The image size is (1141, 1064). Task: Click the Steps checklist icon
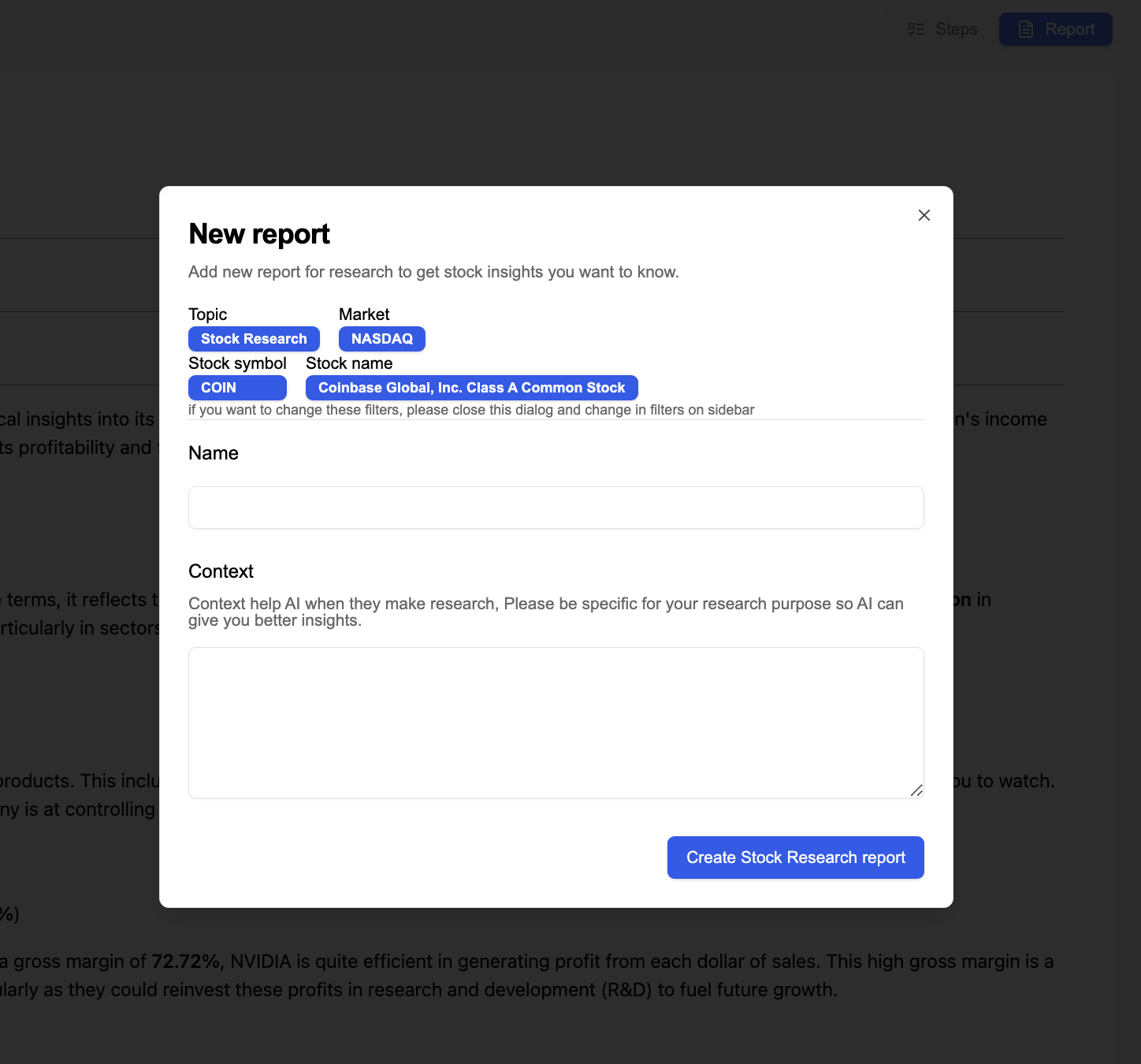point(916,29)
